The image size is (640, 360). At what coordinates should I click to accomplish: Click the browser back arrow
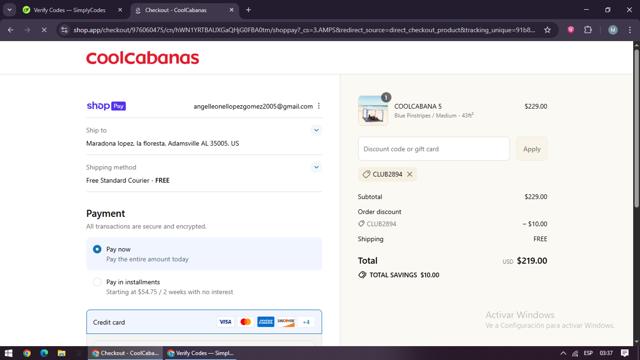tap(11, 30)
